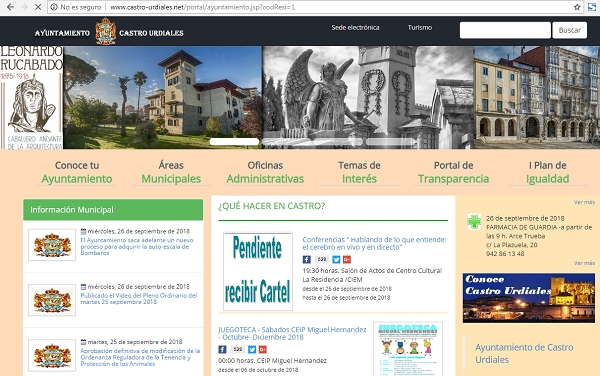
Task: Open Conoce Castro Urdiales banner image
Action: coord(529,298)
